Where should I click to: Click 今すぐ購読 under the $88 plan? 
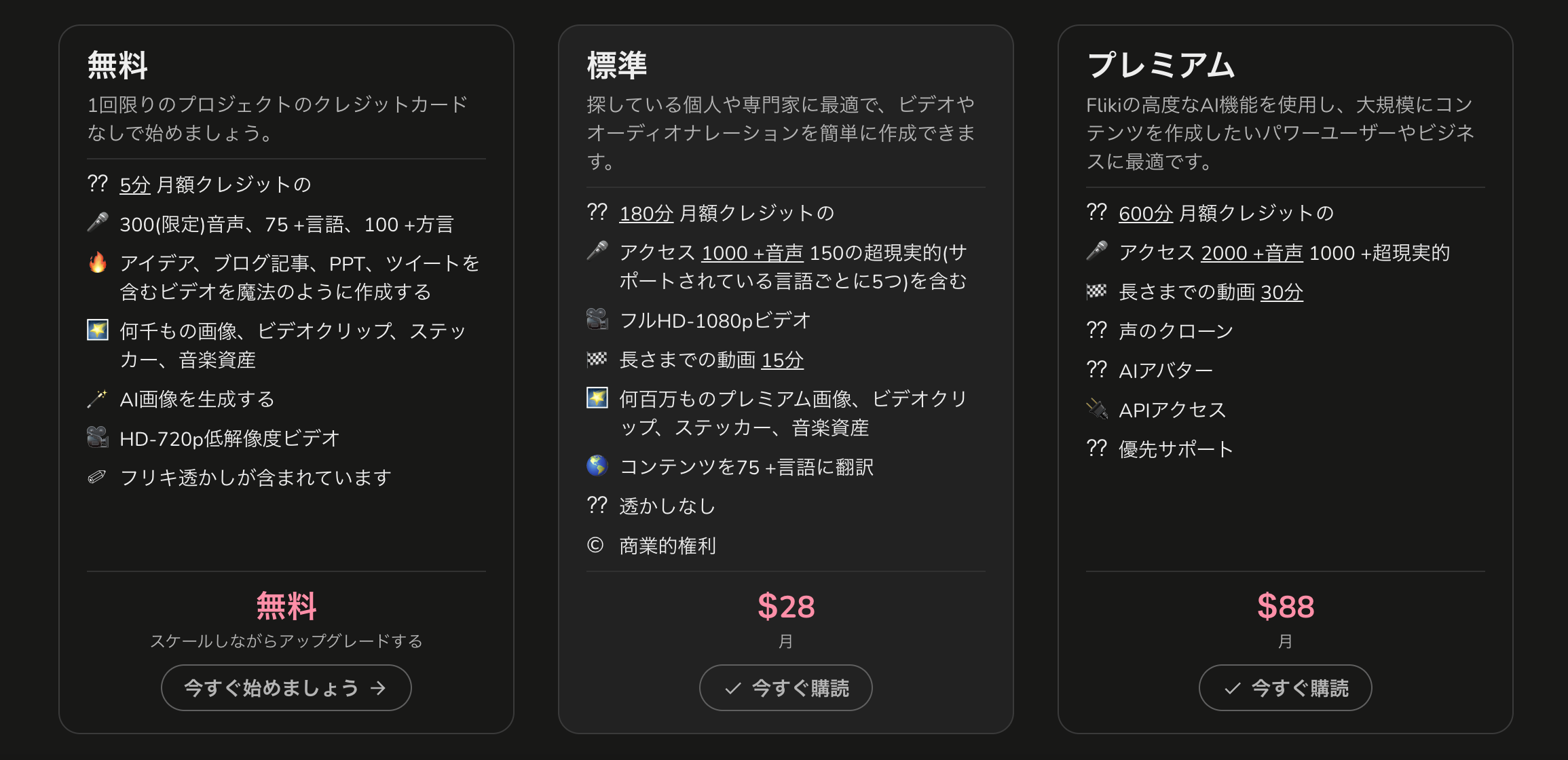[x=1285, y=688]
